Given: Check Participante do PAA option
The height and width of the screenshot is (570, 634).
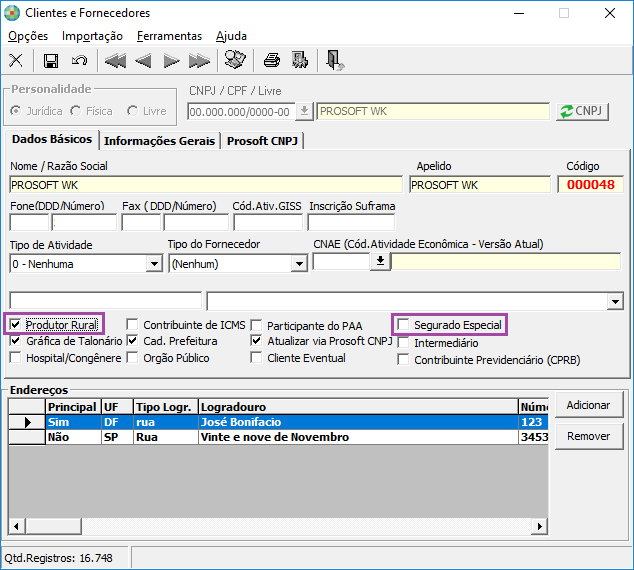Looking at the screenshot, I should [x=256, y=325].
